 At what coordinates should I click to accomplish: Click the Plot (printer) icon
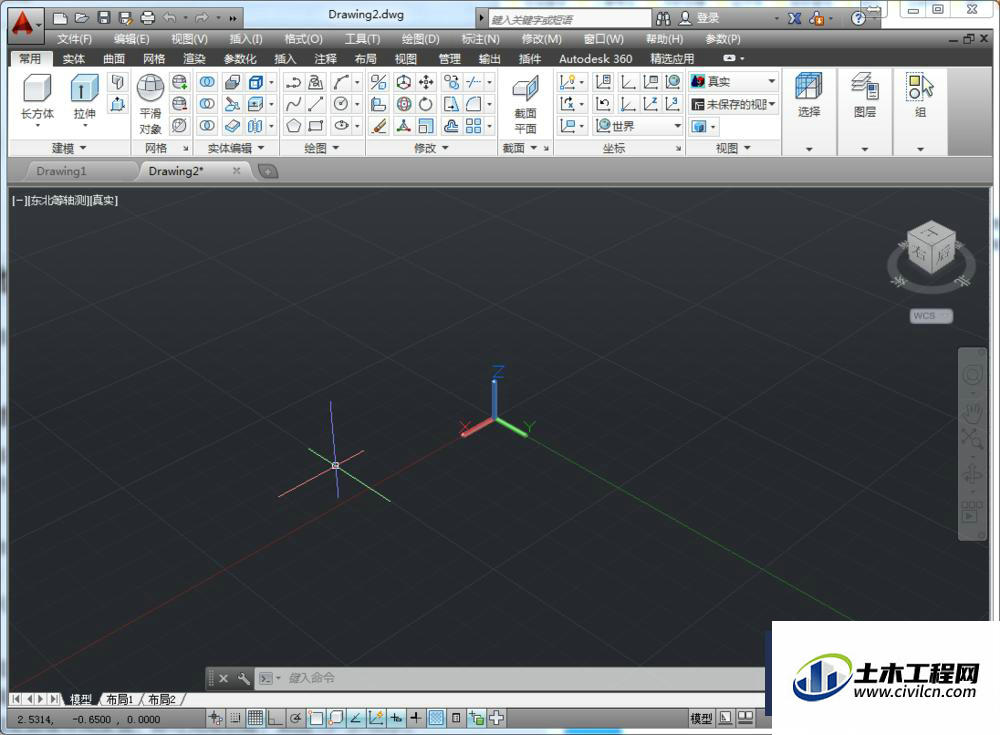point(147,18)
